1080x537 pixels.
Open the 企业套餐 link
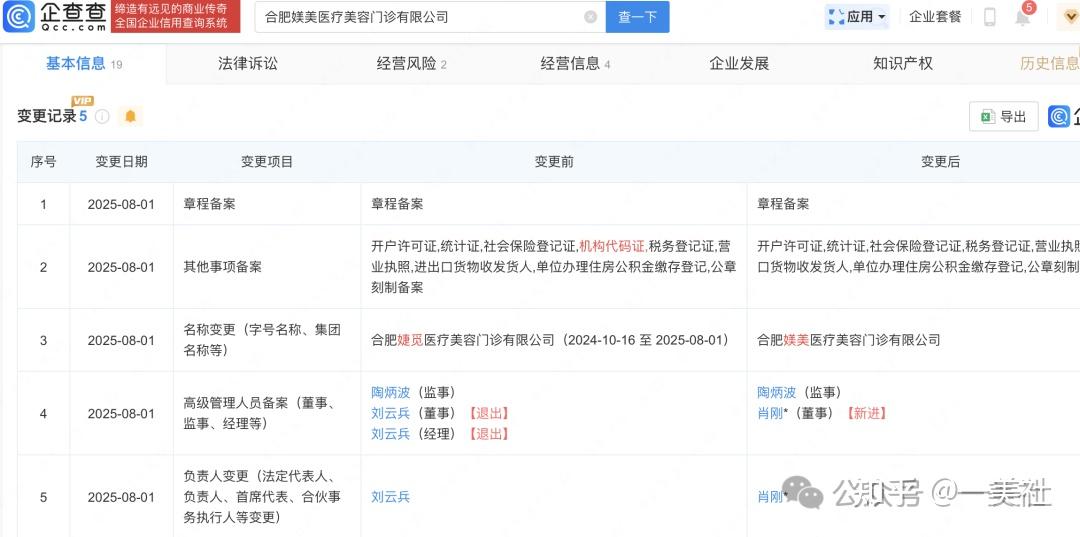(935, 17)
